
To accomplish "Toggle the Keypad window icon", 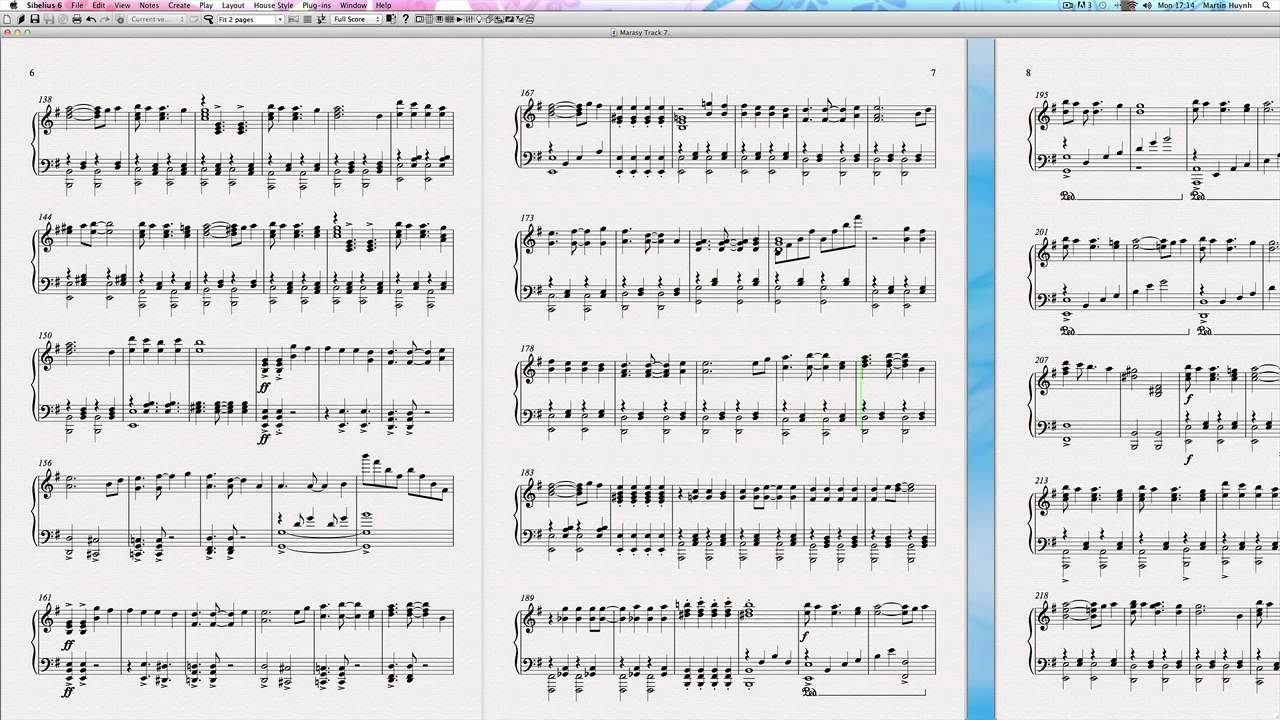I will [x=429, y=19].
